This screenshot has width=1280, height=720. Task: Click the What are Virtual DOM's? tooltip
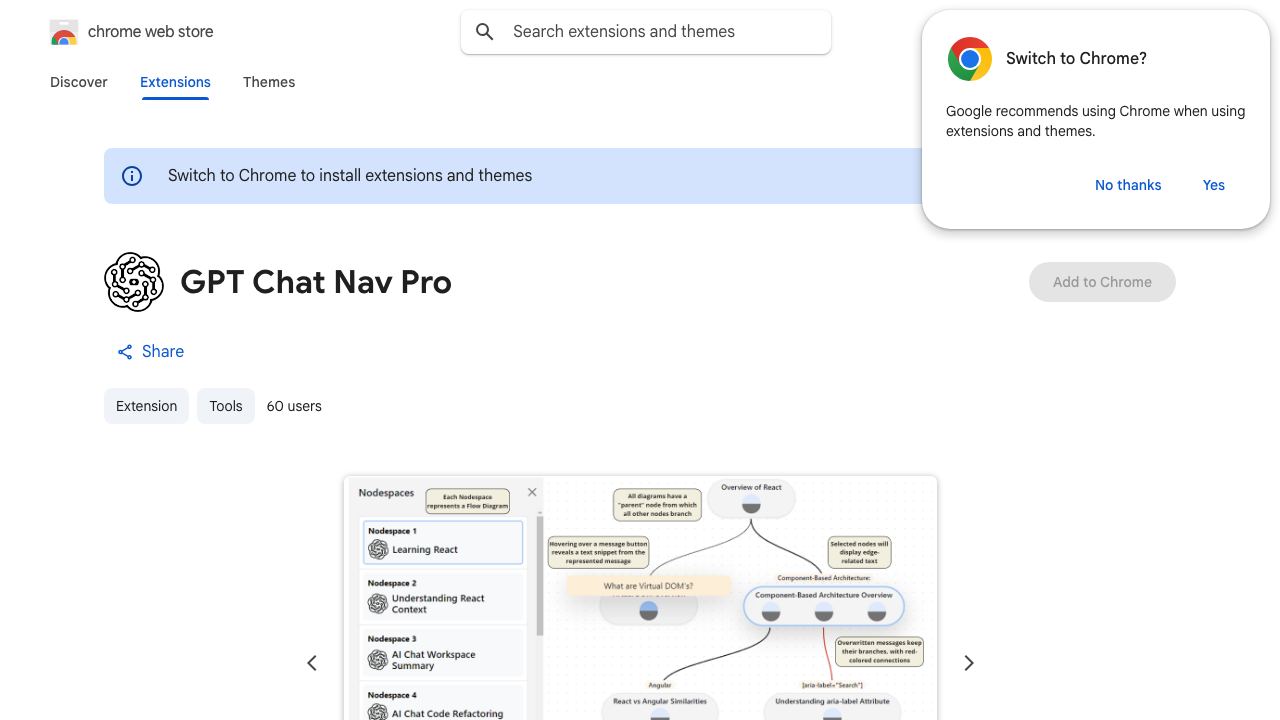648,586
